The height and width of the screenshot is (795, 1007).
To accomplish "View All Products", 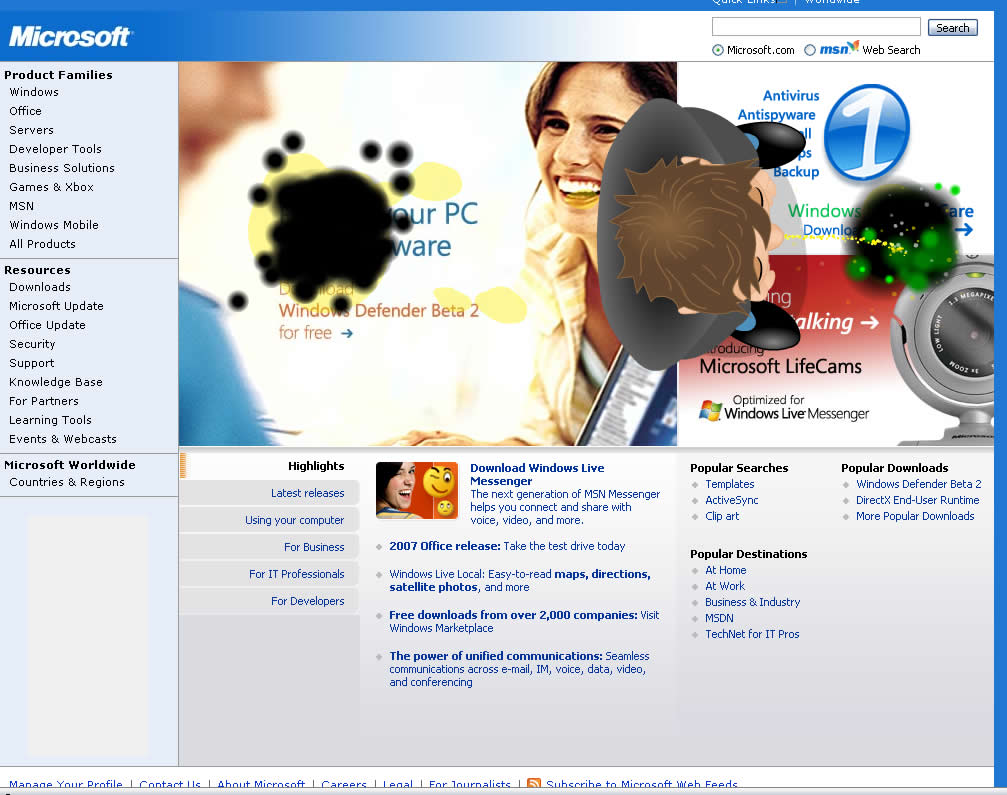I will click(x=42, y=244).
